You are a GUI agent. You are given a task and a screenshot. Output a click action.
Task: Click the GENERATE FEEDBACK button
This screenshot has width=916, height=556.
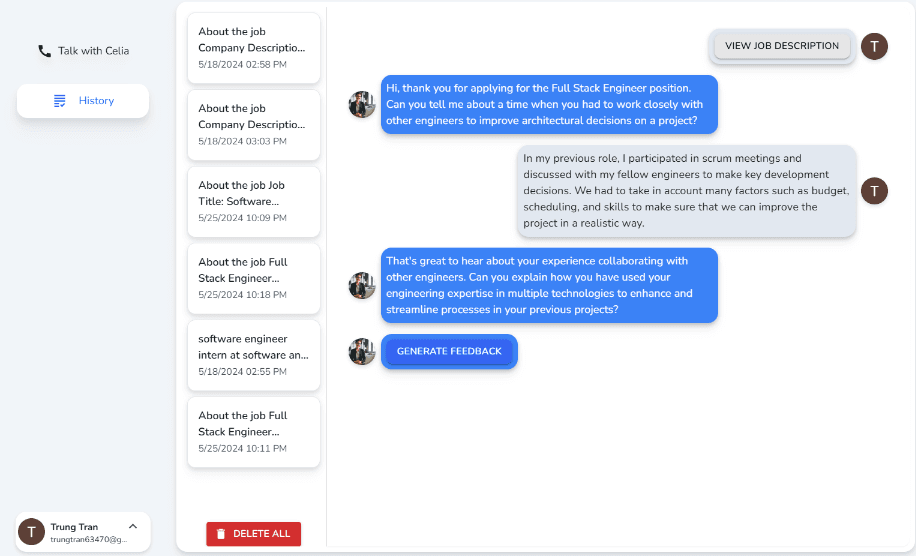[449, 351]
